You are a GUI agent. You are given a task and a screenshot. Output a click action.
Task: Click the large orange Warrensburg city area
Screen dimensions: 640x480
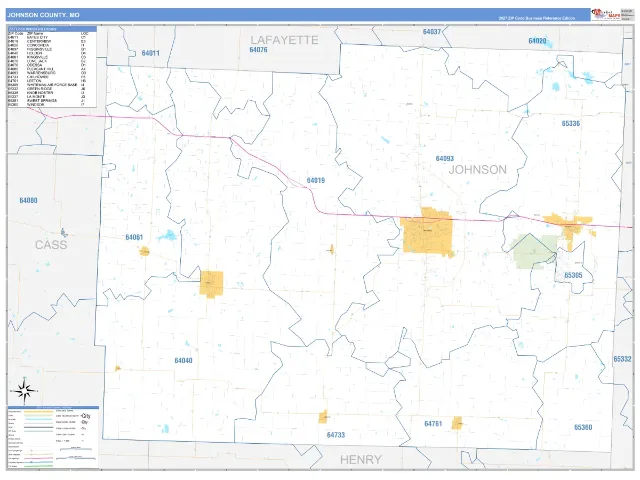click(427, 232)
